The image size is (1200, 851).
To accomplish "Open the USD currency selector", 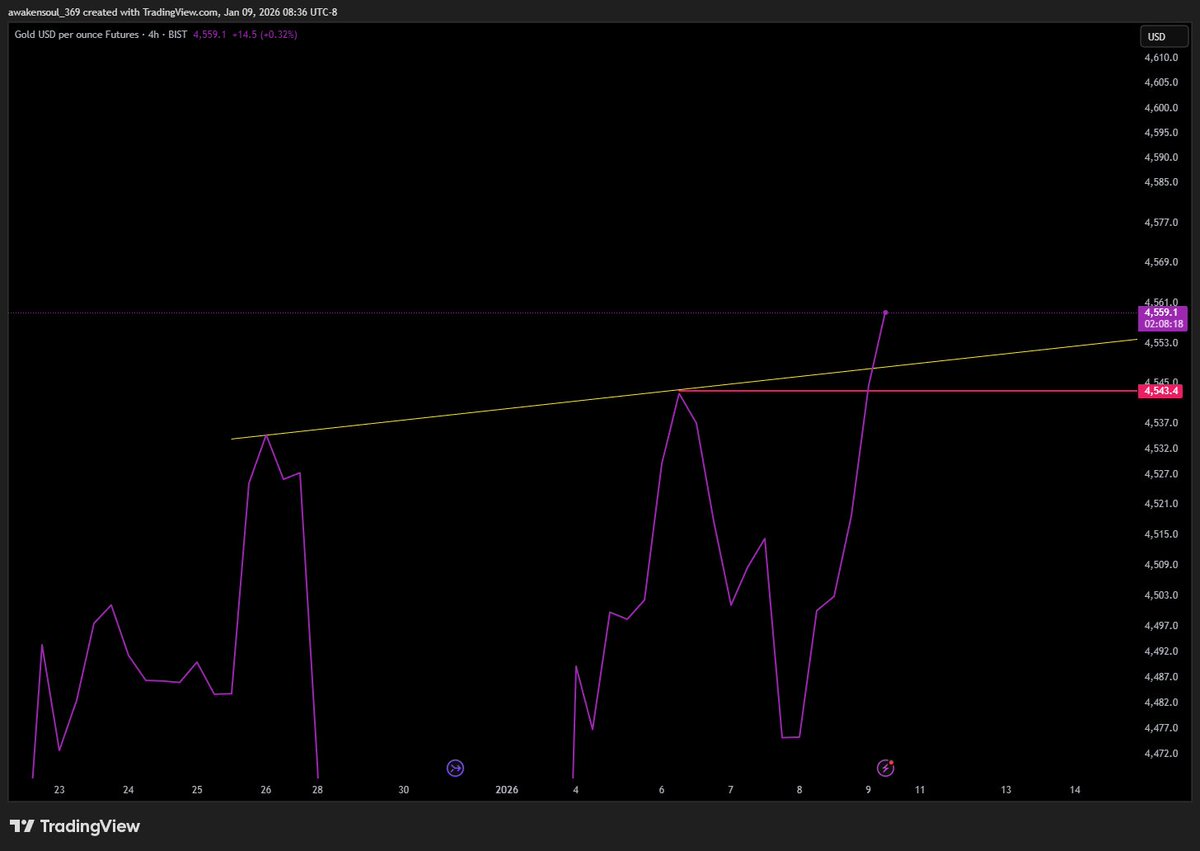I will click(1164, 37).
